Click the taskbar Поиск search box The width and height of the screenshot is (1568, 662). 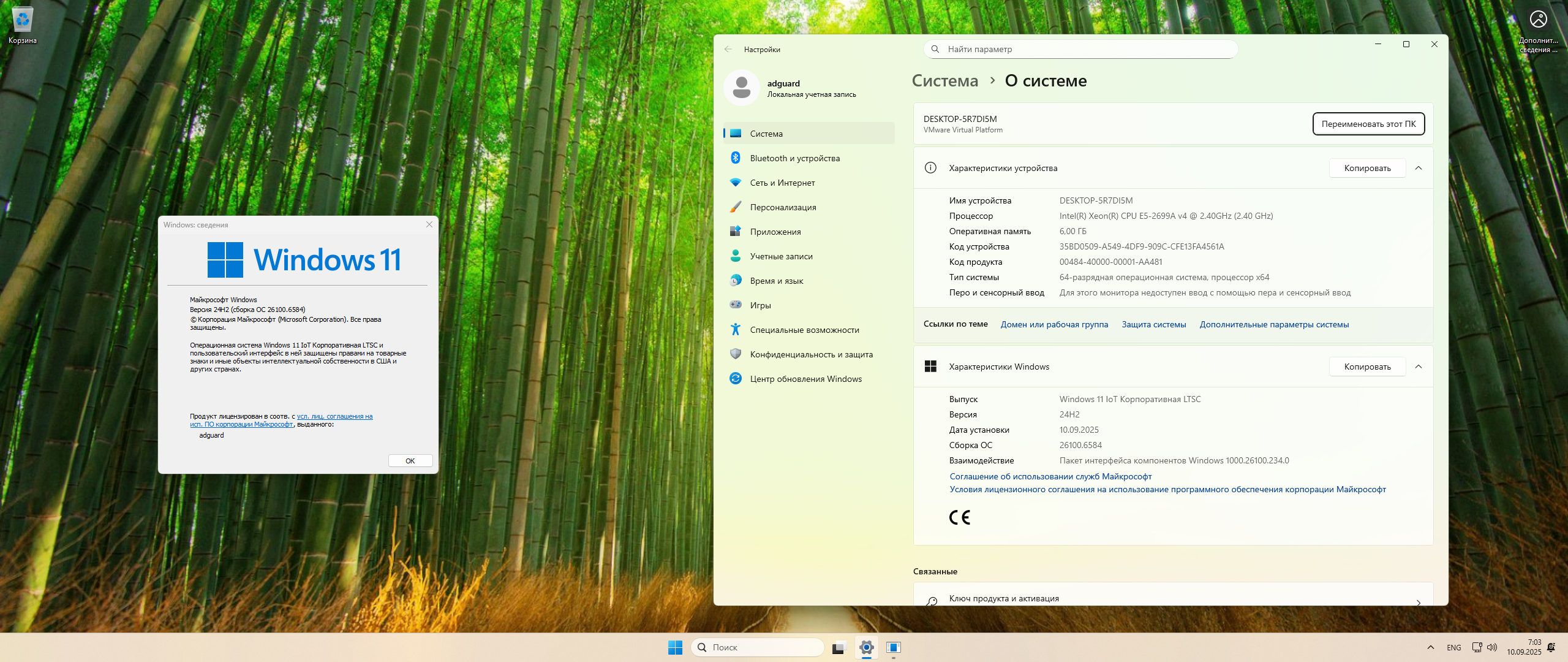coord(757,647)
